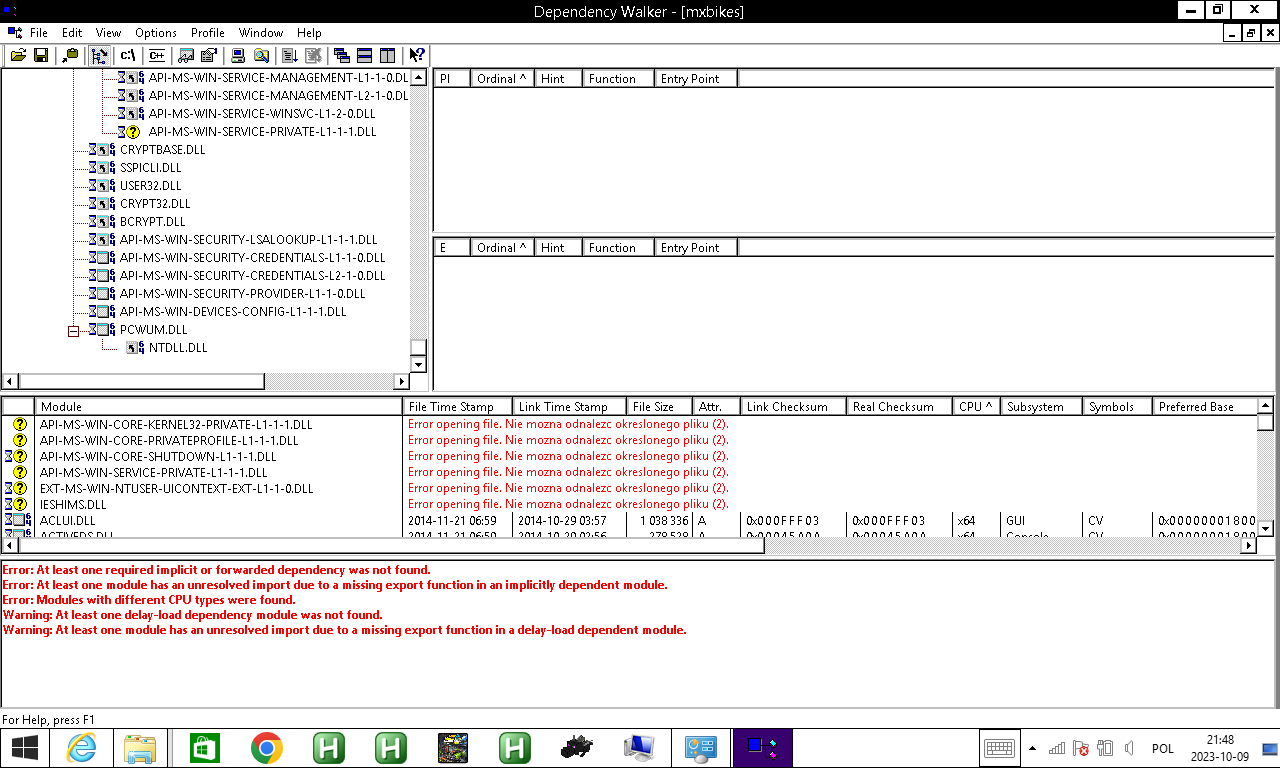
Task: Click the tree pane scroll-right arrow
Action: click(x=402, y=381)
